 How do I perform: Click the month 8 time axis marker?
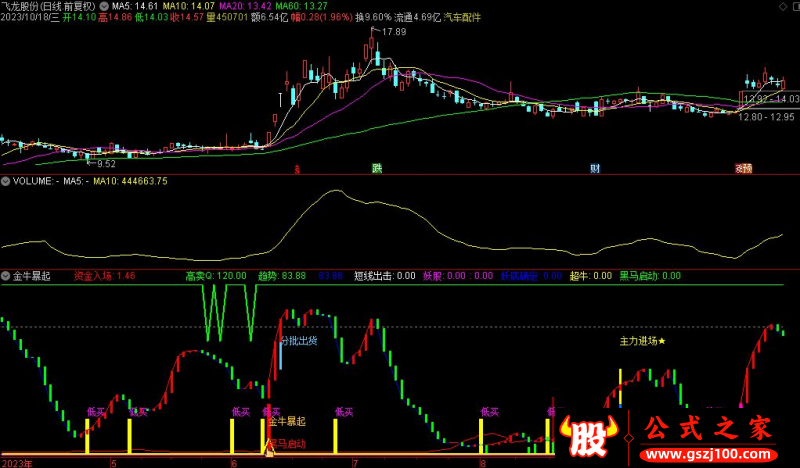click(483, 463)
